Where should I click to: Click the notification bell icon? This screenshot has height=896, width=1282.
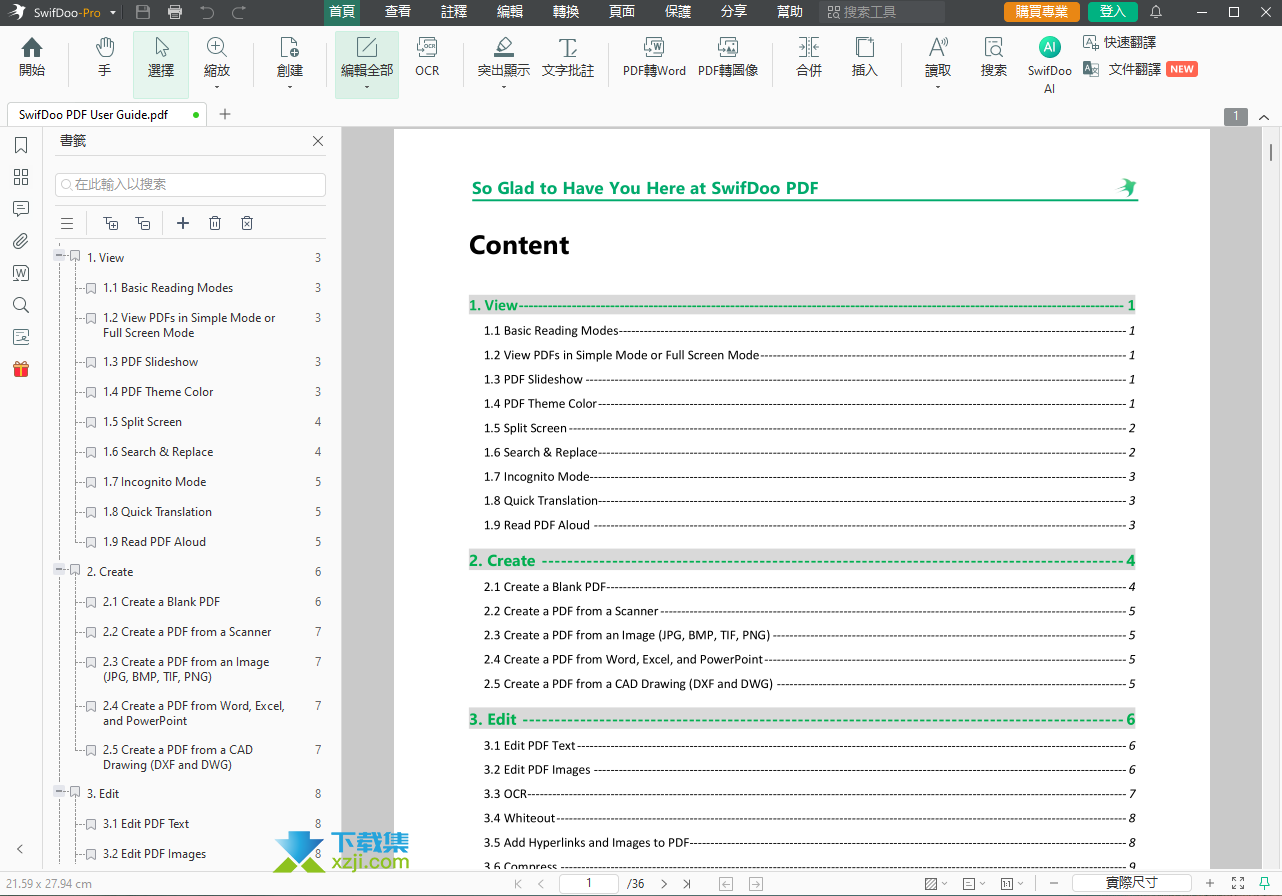click(x=1156, y=12)
